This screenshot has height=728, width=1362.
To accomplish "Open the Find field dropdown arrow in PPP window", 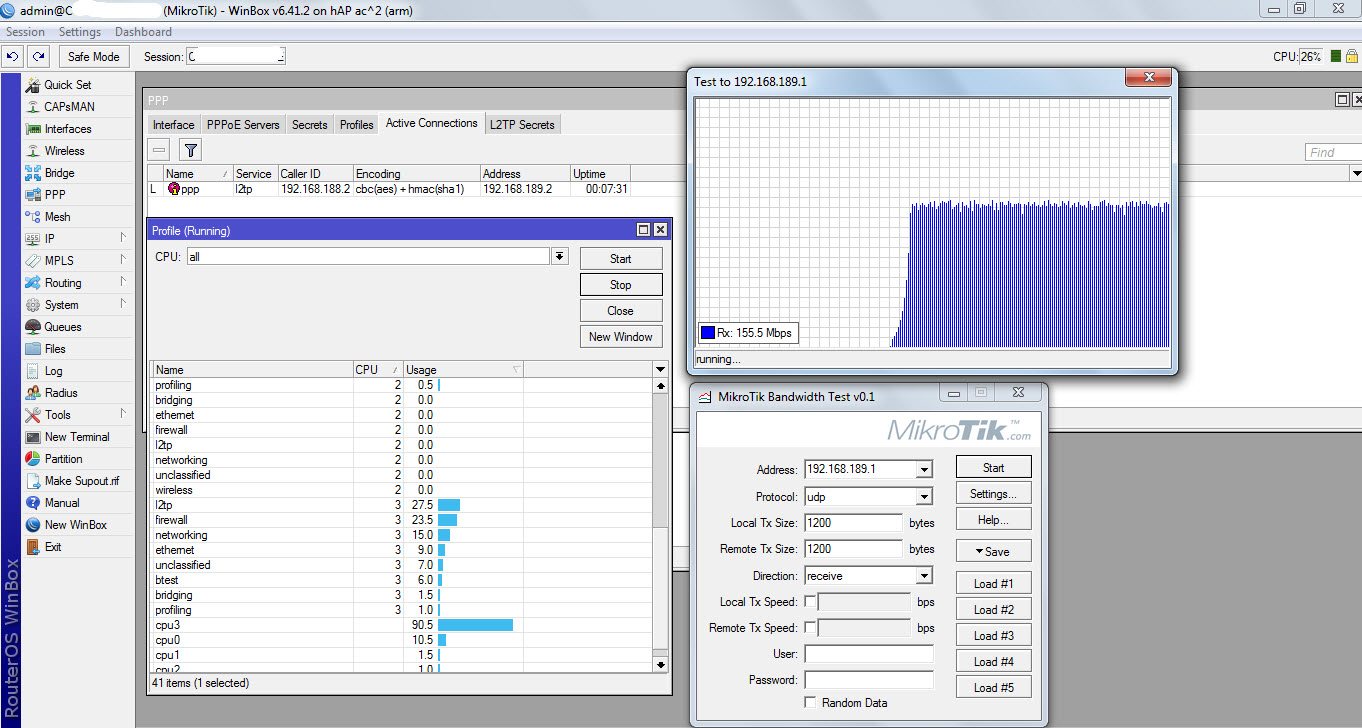I will tap(1356, 174).
